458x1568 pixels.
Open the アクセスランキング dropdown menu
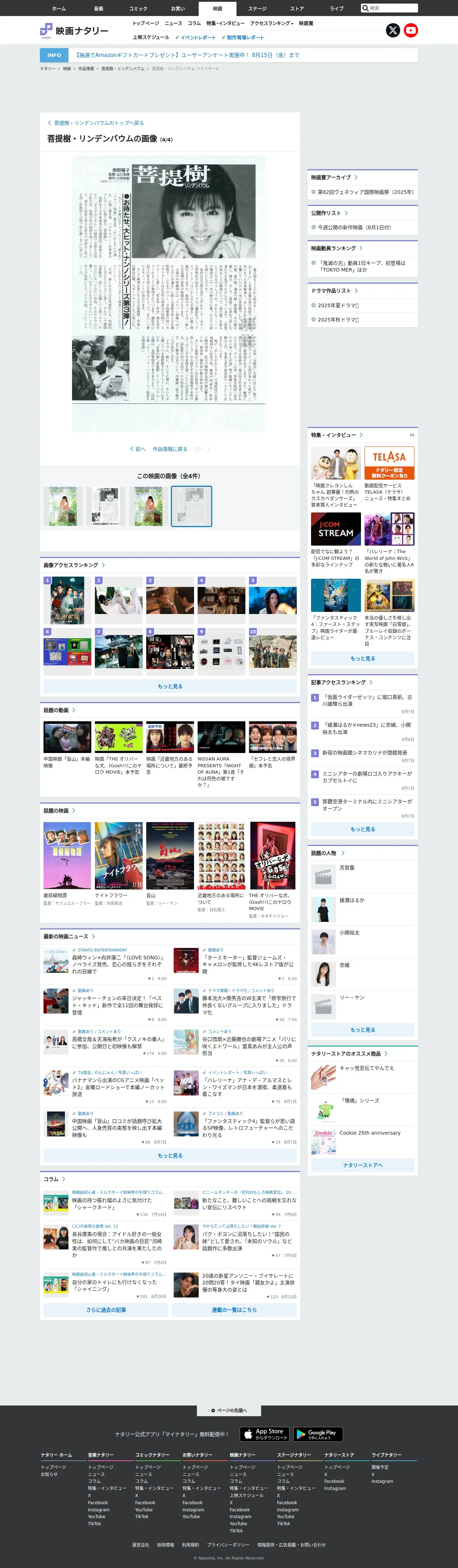click(x=272, y=23)
